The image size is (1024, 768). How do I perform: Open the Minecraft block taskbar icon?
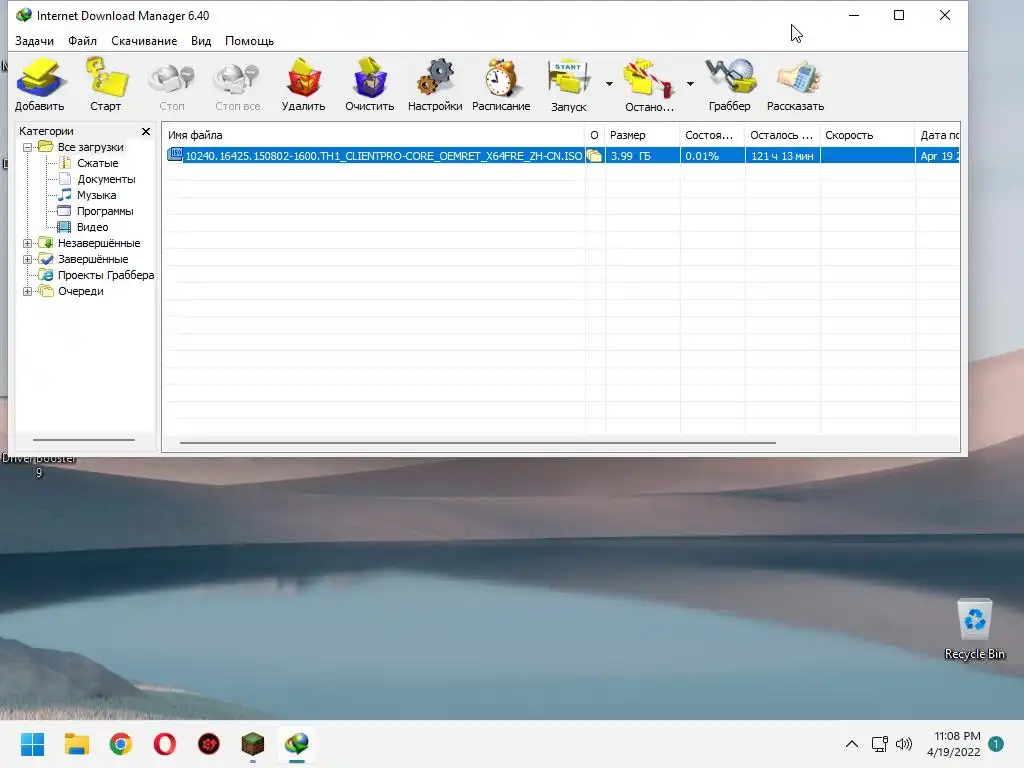click(x=253, y=744)
